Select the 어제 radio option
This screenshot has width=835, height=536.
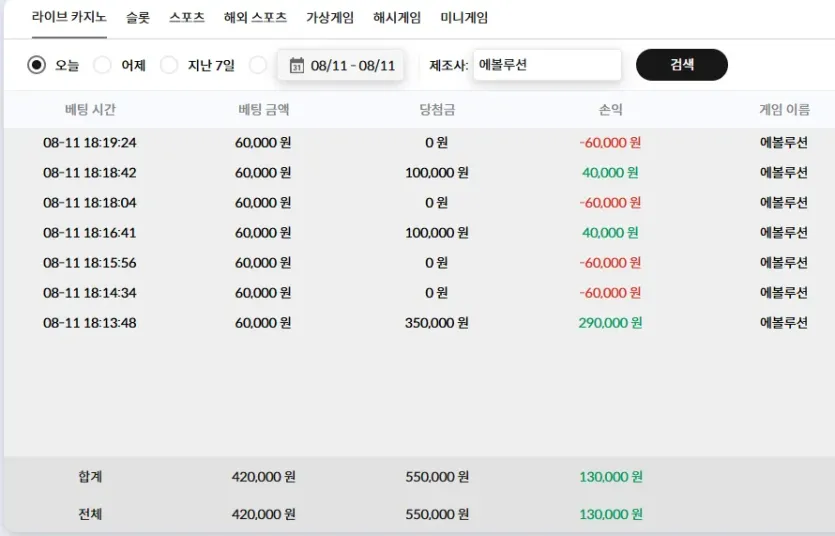[102, 65]
